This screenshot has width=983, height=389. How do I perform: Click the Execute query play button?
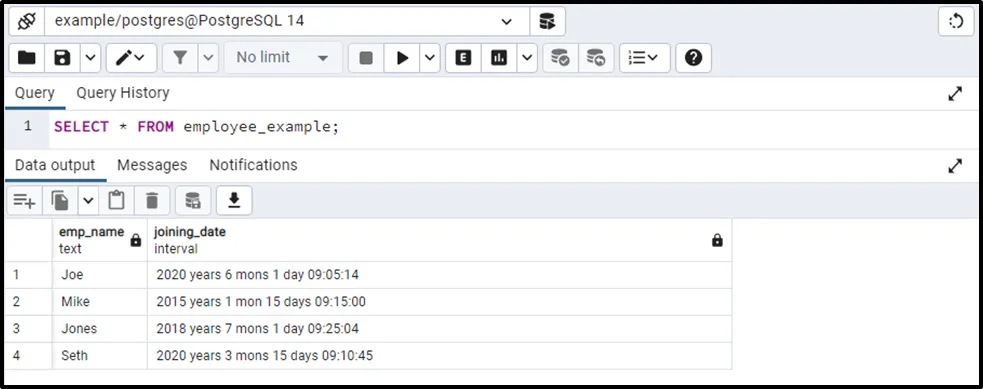click(402, 58)
